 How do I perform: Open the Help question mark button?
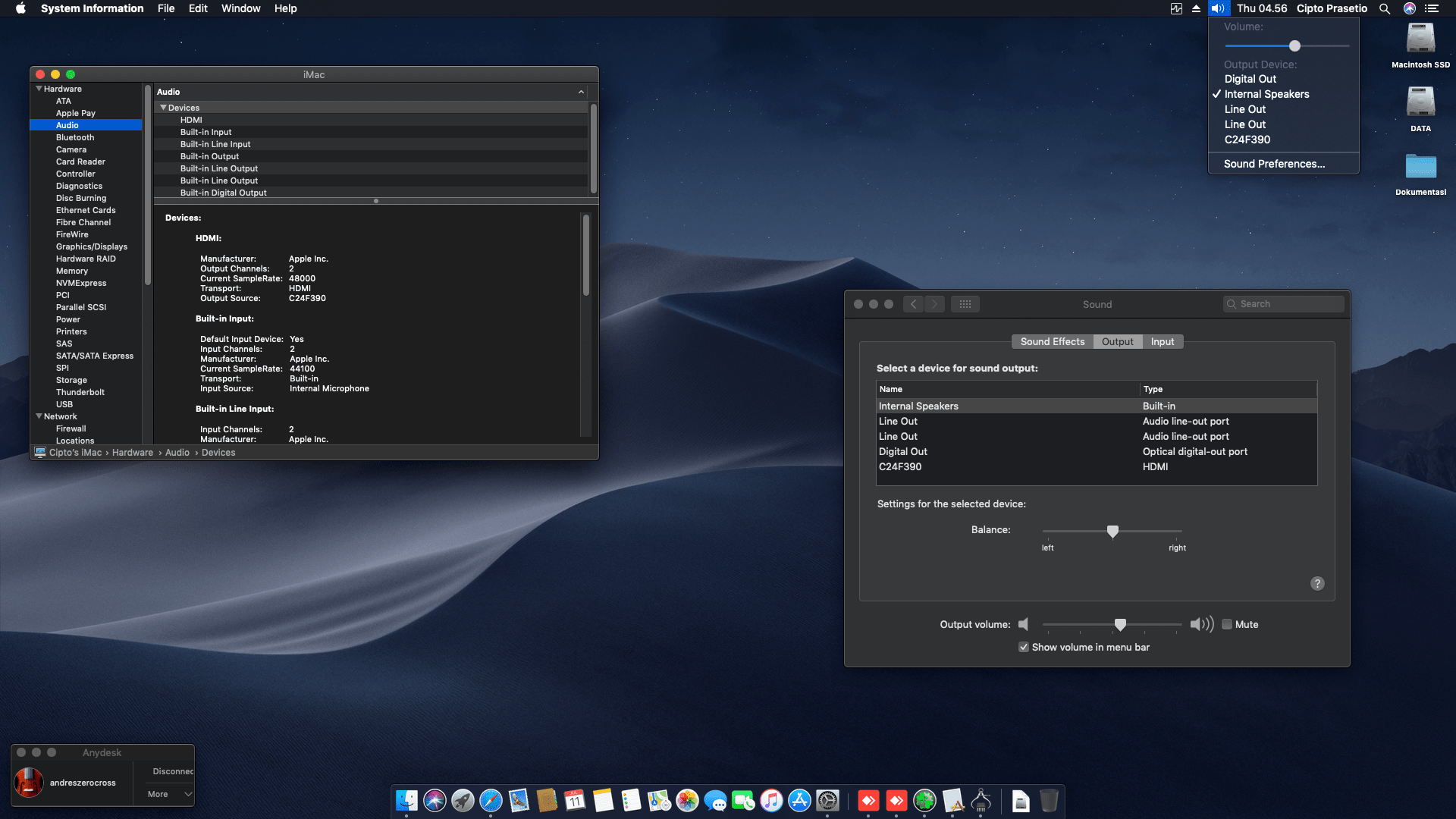click(x=1317, y=583)
